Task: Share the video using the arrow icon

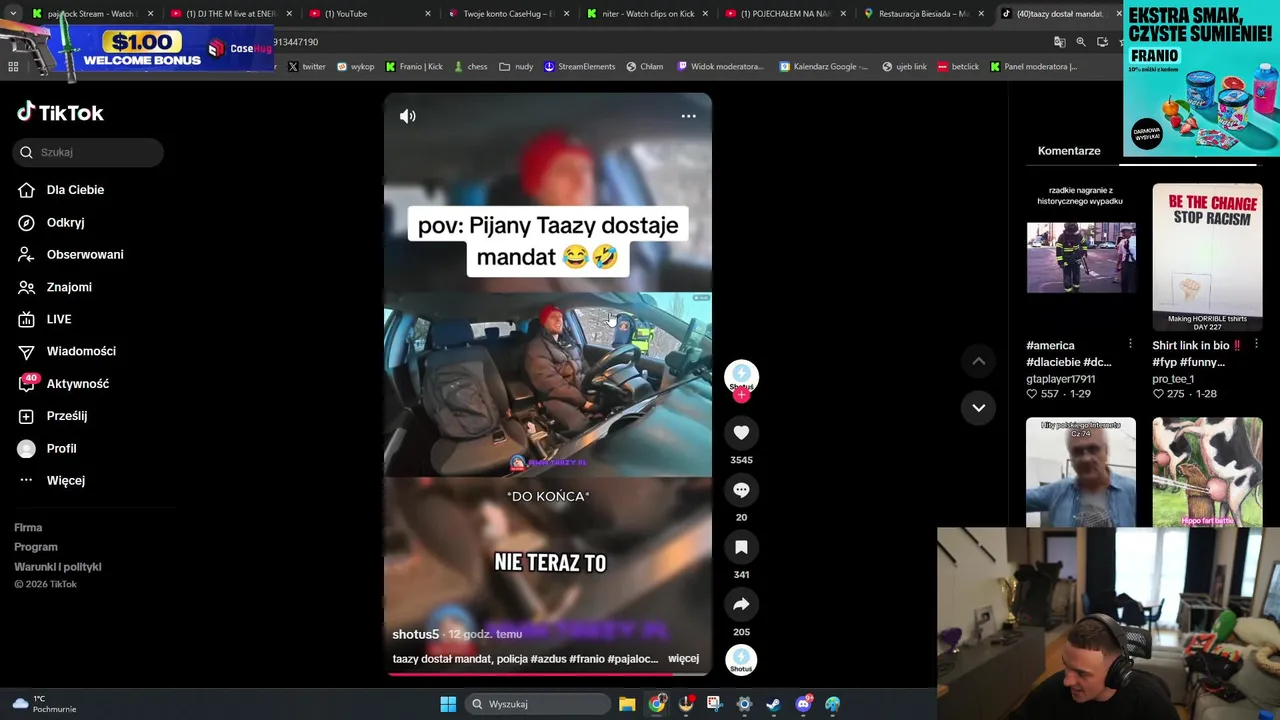Action: (741, 604)
